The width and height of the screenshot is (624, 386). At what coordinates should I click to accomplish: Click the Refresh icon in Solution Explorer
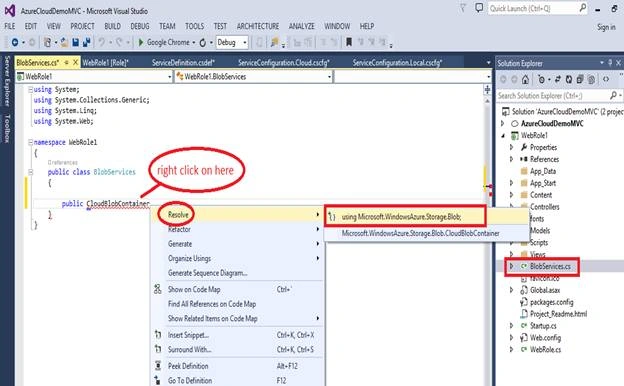(x=569, y=80)
